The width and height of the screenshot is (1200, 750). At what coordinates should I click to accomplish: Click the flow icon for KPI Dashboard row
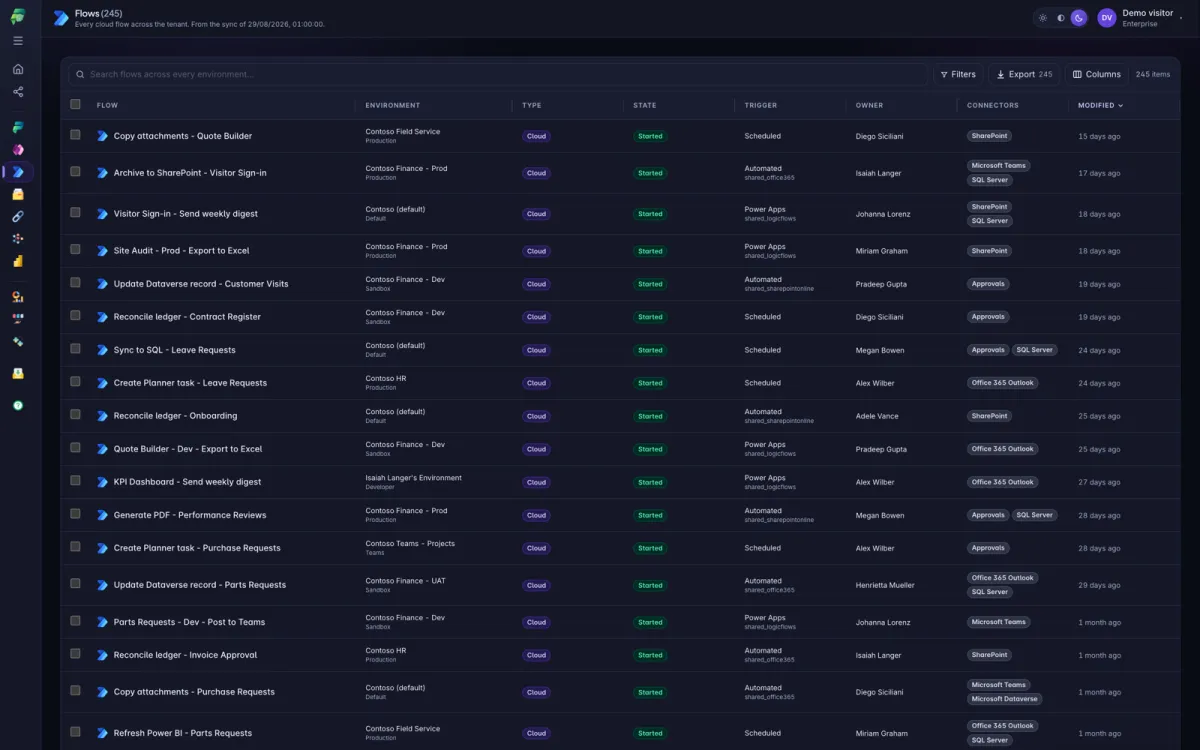pos(102,482)
